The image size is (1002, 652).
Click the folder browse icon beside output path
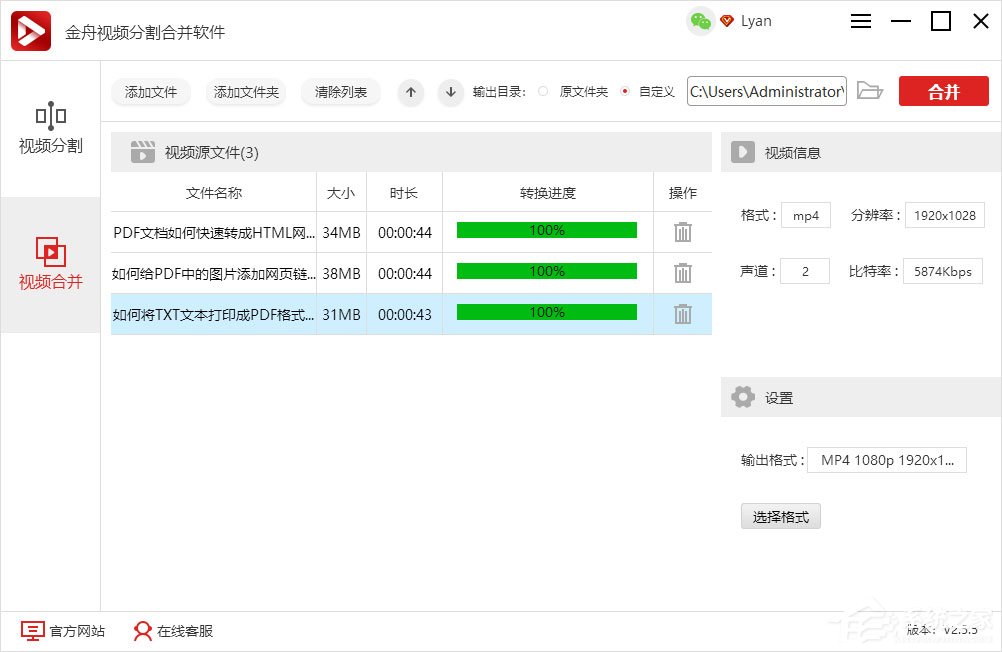tap(869, 90)
